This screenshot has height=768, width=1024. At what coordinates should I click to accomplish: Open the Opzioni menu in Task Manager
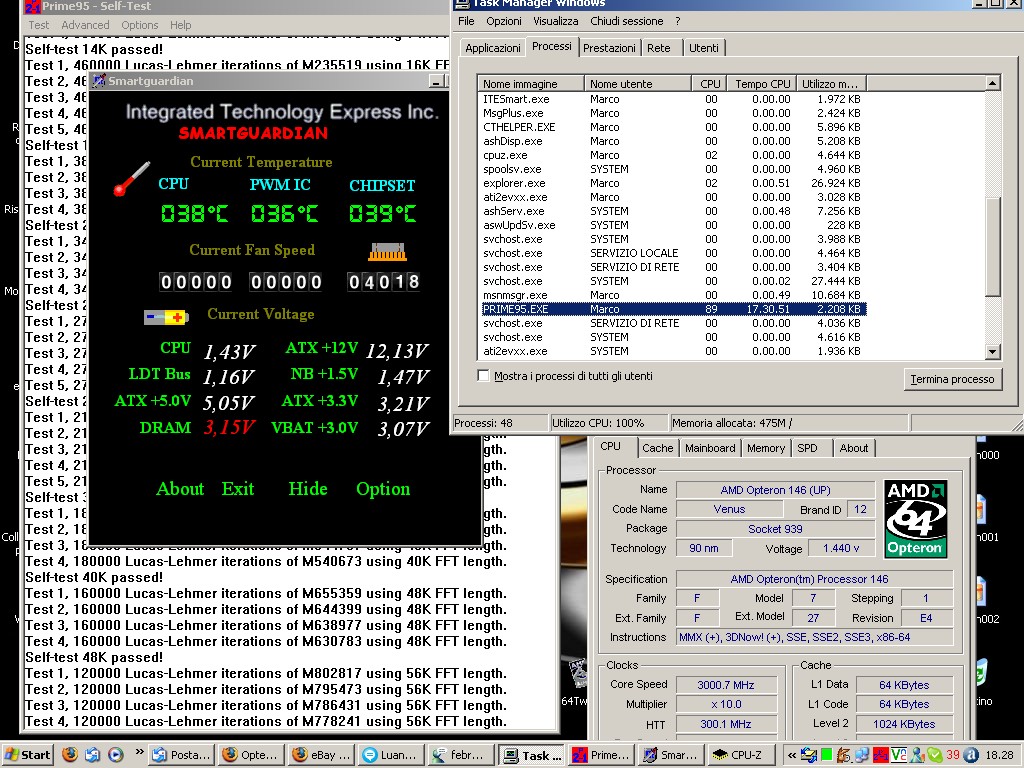[x=504, y=21]
